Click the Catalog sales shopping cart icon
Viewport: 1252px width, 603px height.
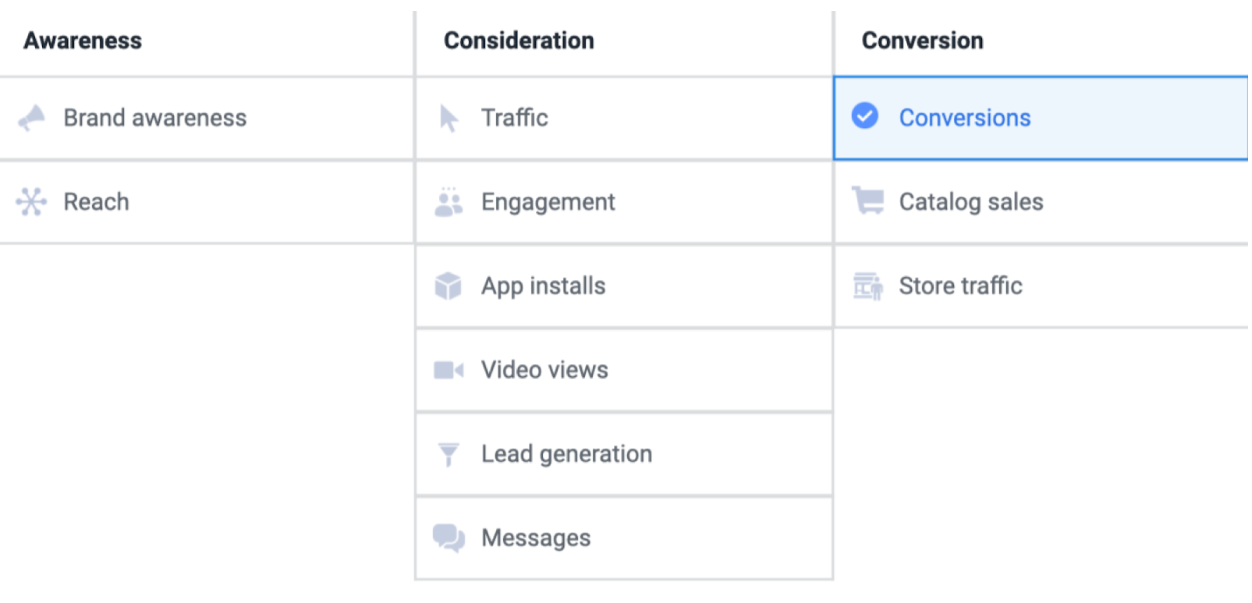click(867, 202)
